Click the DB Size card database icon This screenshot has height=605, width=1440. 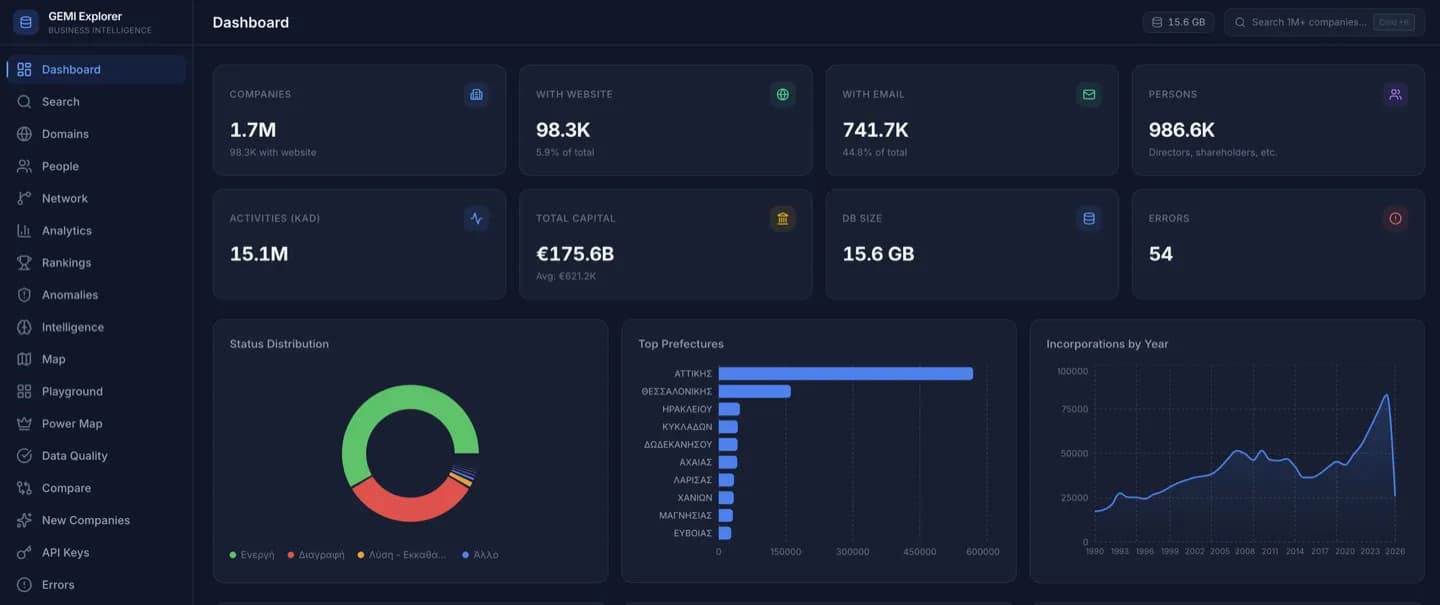point(1089,218)
